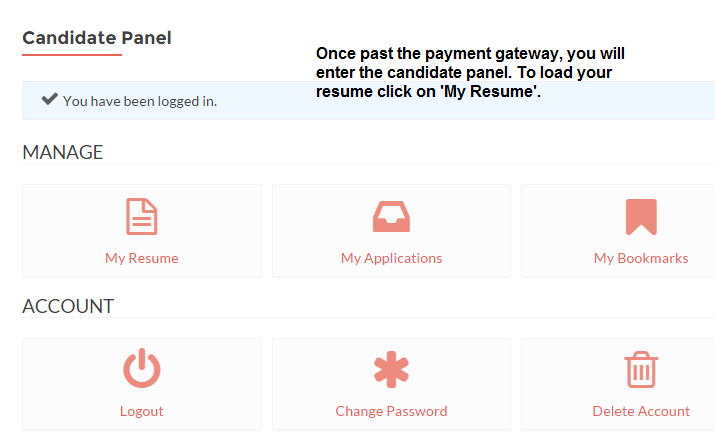Viewport: 715px width, 443px height.
Task: Open the My Resume document icon
Action: 142,216
